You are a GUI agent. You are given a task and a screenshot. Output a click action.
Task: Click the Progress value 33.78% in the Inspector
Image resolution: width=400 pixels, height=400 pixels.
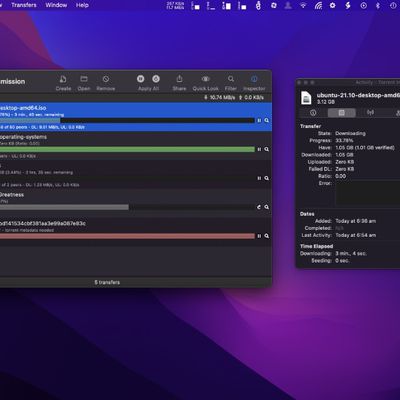click(344, 140)
